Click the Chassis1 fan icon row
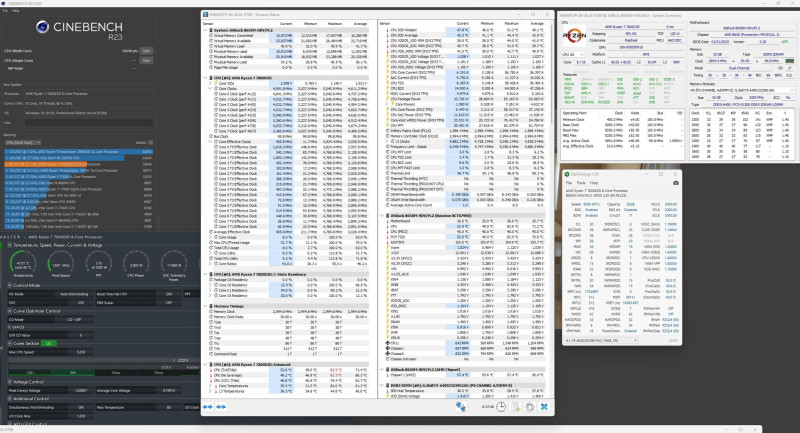 (387, 348)
